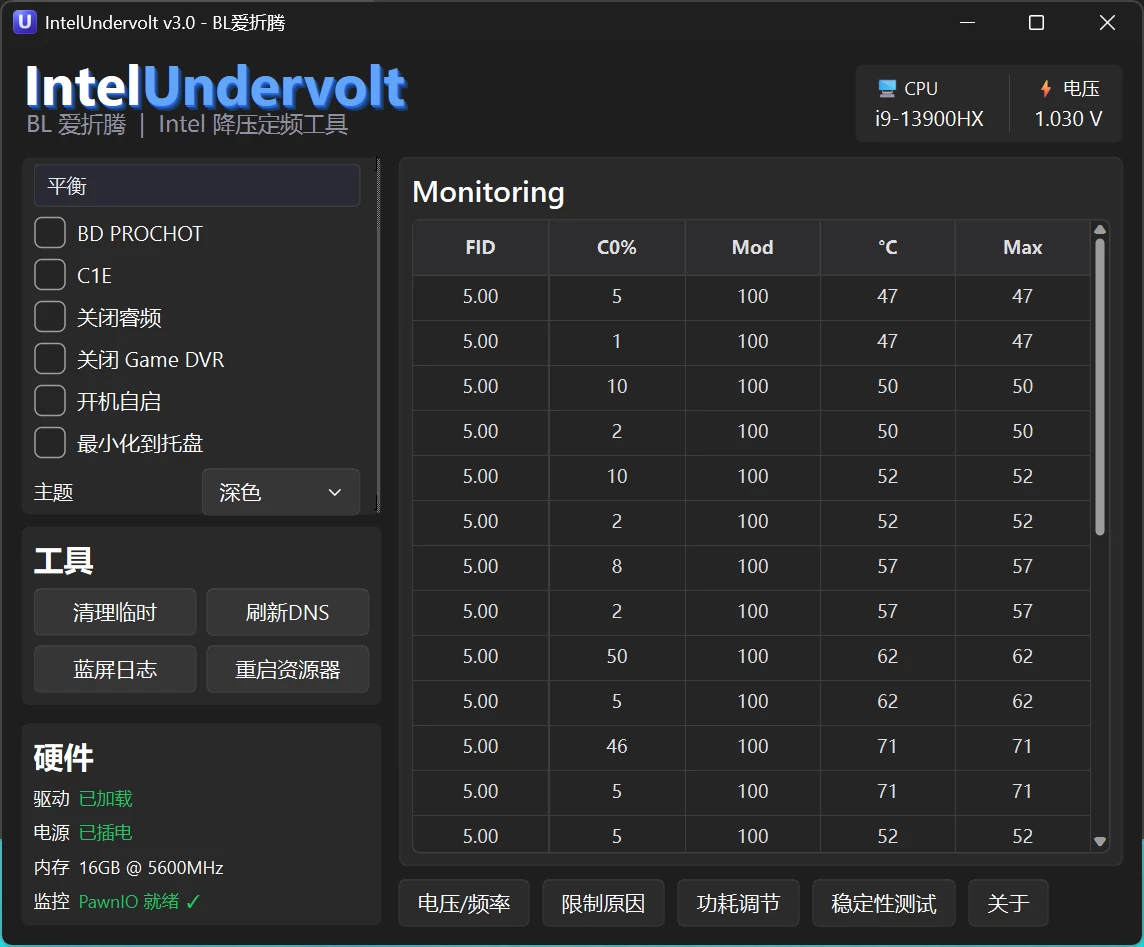
Task: Enable the 开机自启 checkbox
Action: click(x=50, y=401)
